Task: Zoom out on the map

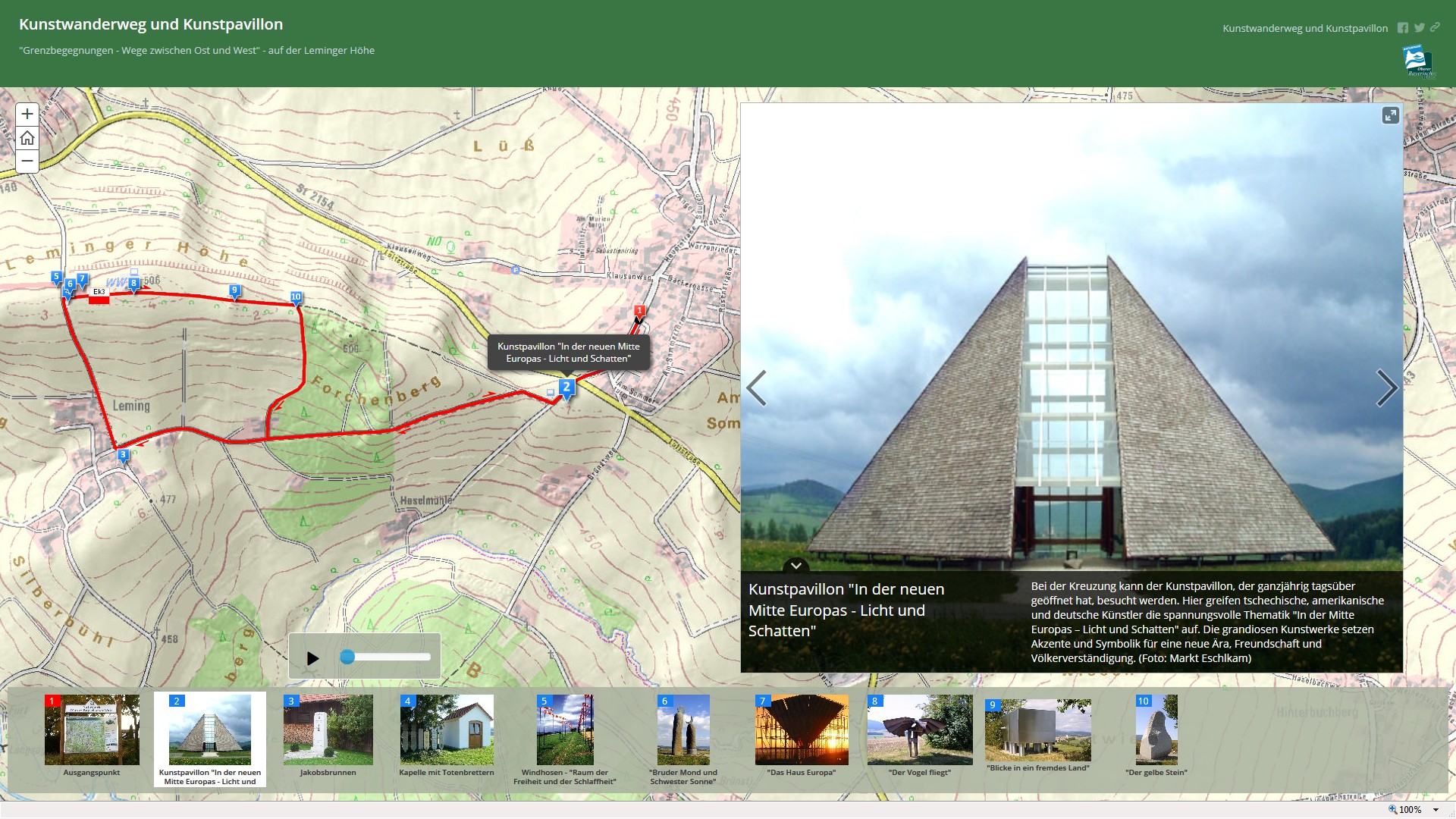Action: (27, 161)
